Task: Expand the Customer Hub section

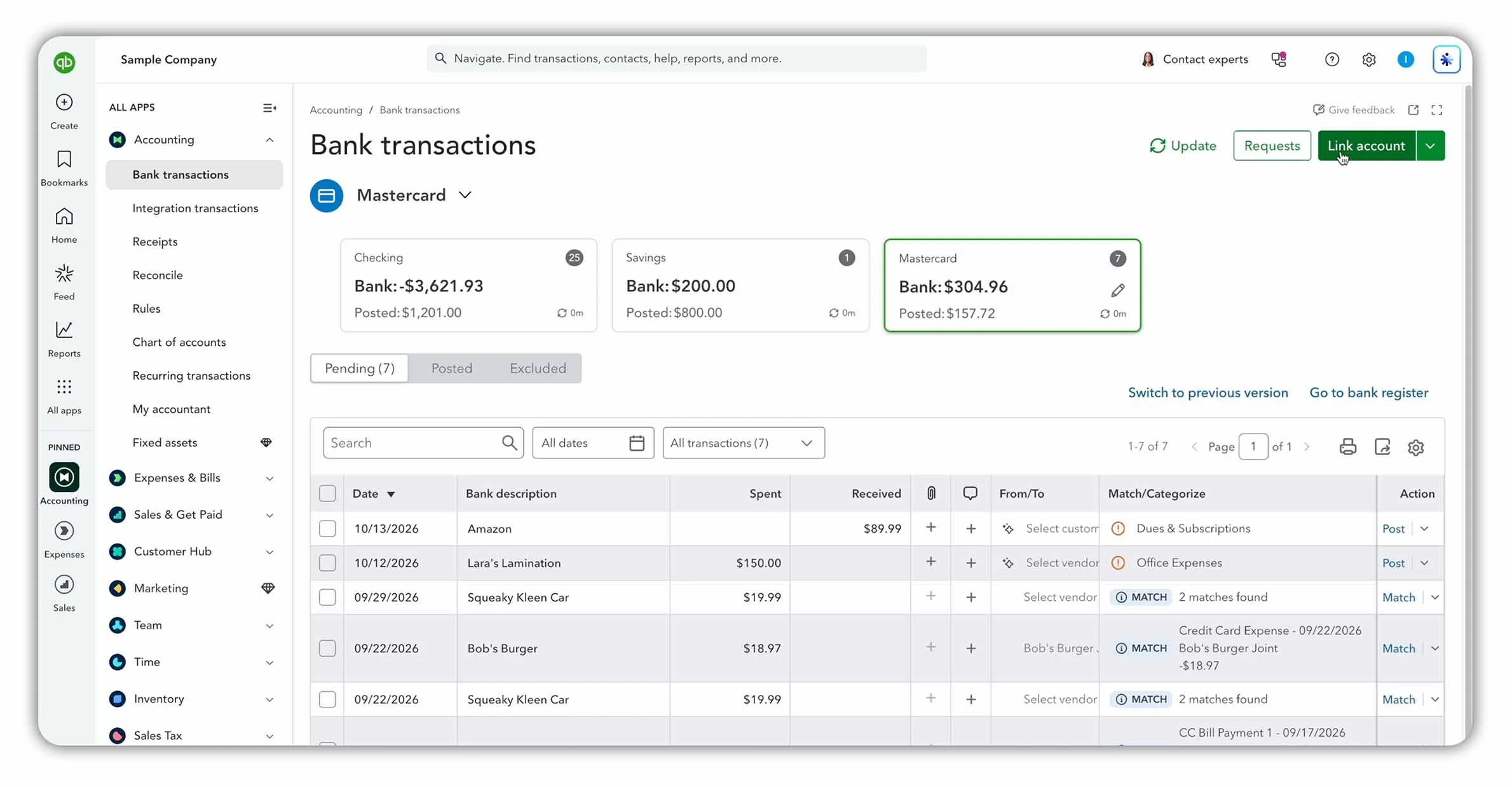Action: tap(269, 552)
